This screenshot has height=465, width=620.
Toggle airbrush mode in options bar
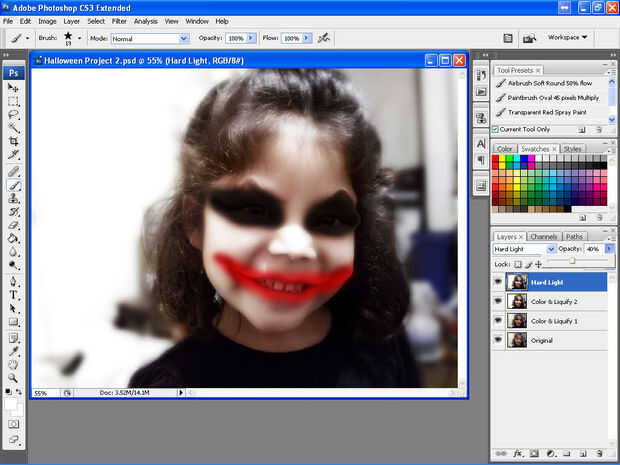(324, 38)
